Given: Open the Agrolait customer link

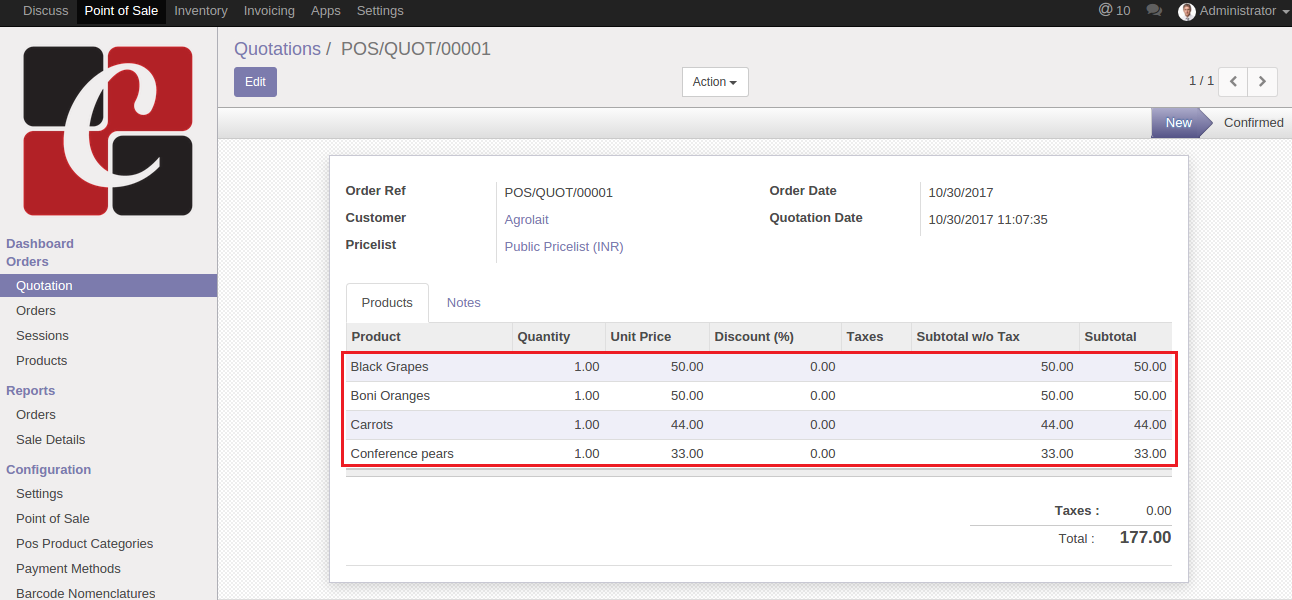Looking at the screenshot, I should point(526,220).
